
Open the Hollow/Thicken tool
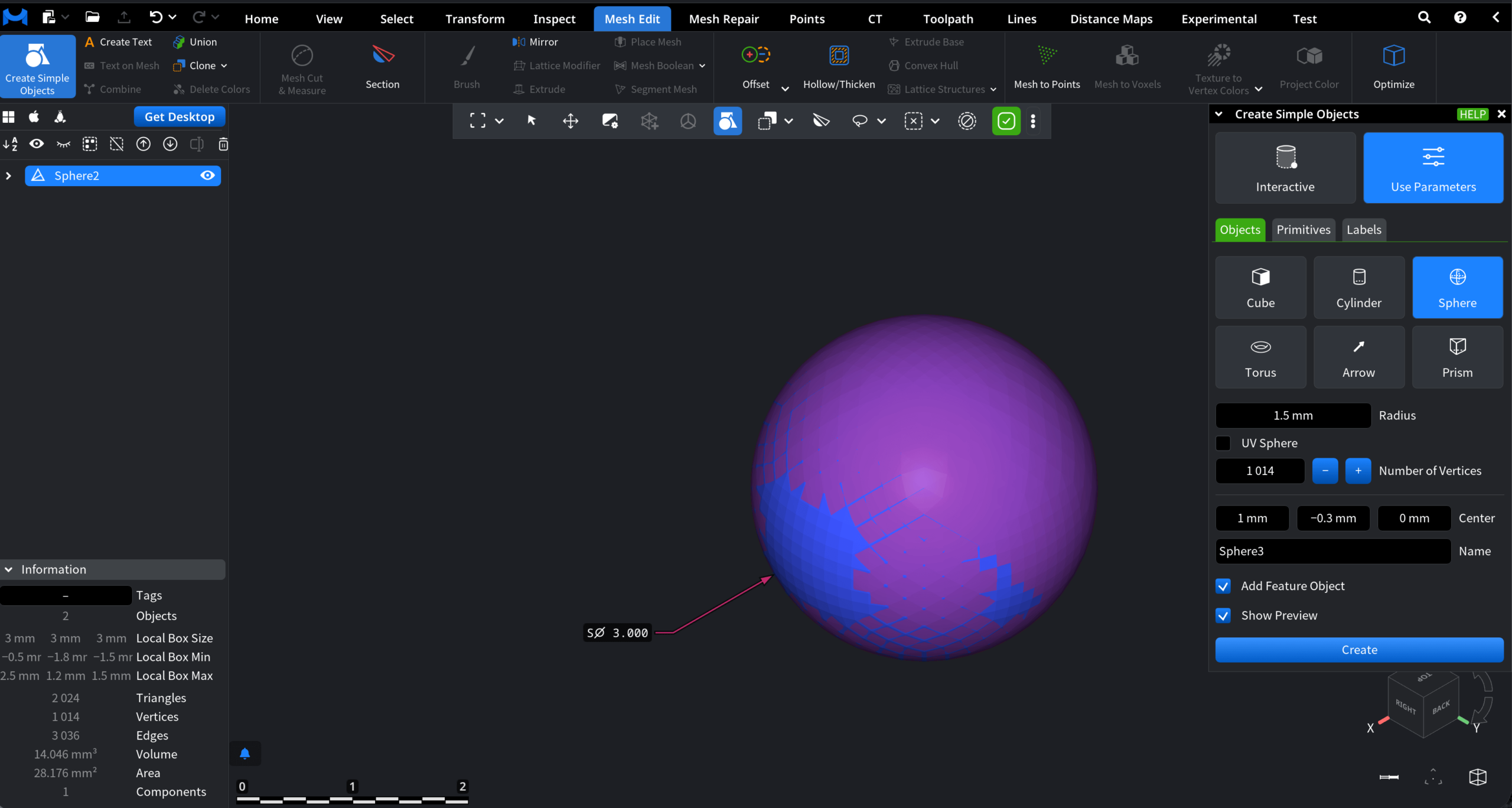[x=838, y=67]
